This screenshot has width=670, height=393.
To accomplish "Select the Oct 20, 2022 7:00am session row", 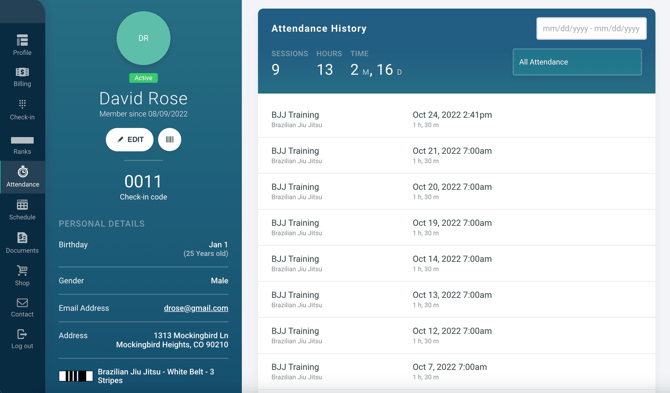I will tap(456, 191).
